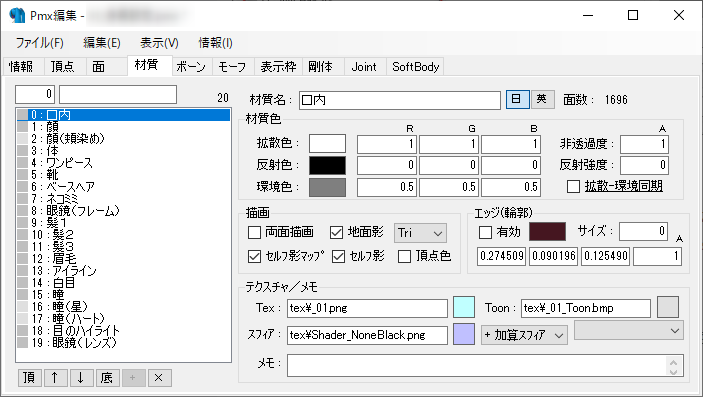Click the 英 English name button
The width and height of the screenshot is (703, 397).
click(542, 99)
